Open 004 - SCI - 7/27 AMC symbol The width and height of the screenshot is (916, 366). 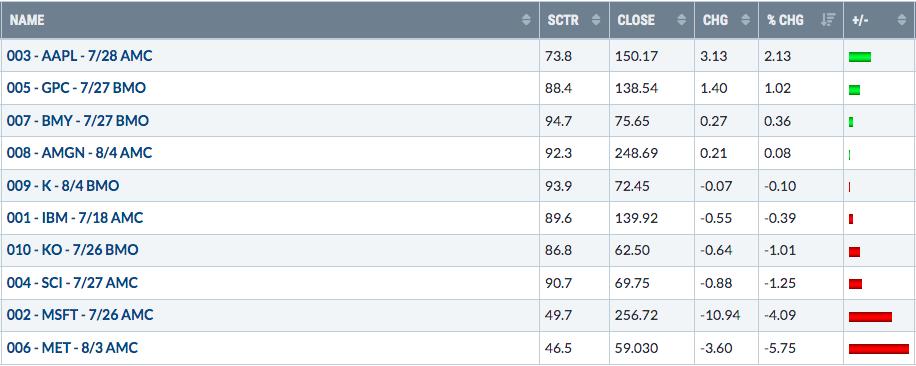pos(72,283)
